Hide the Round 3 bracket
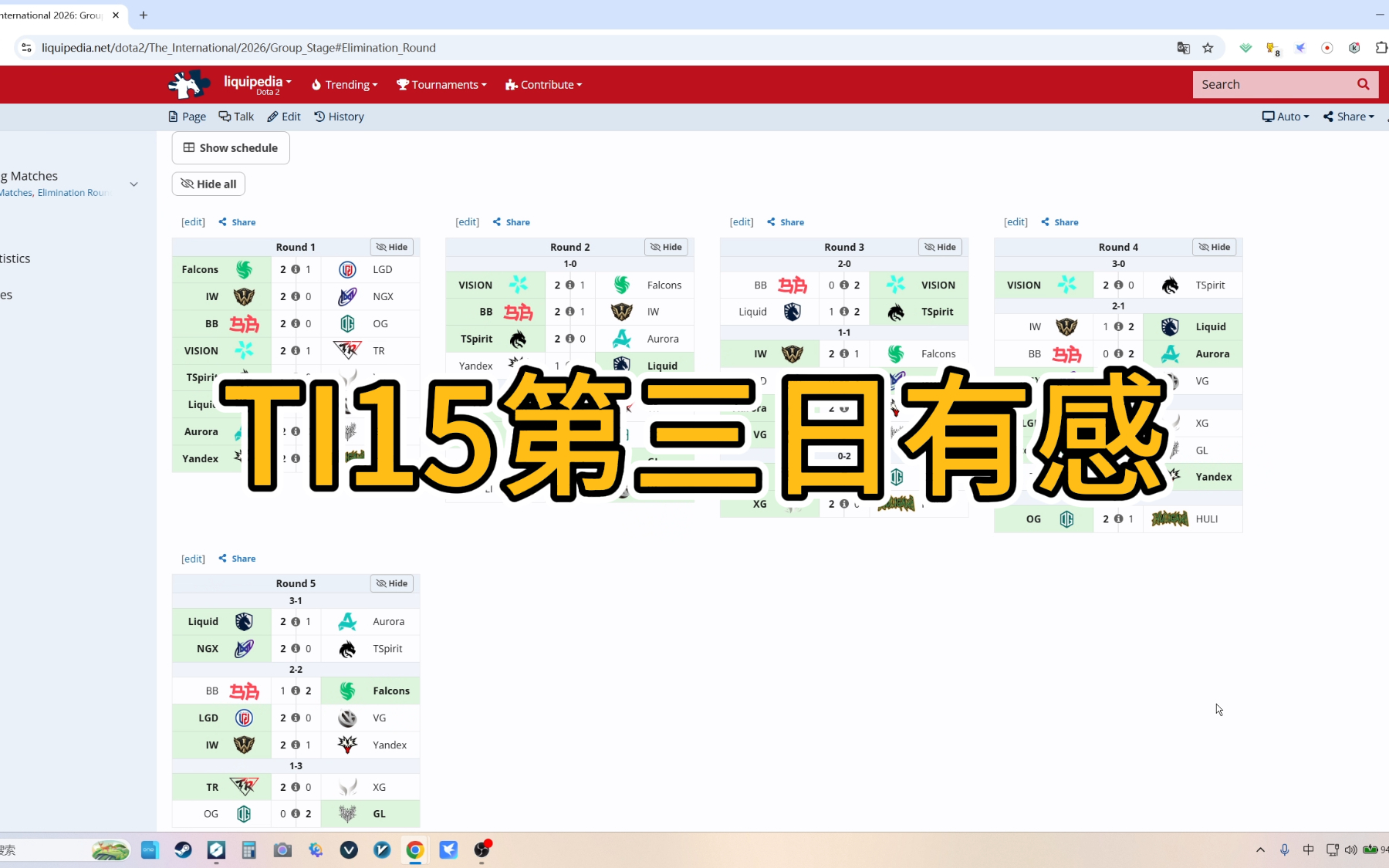Viewport: 1389px width, 868px height. pos(940,247)
